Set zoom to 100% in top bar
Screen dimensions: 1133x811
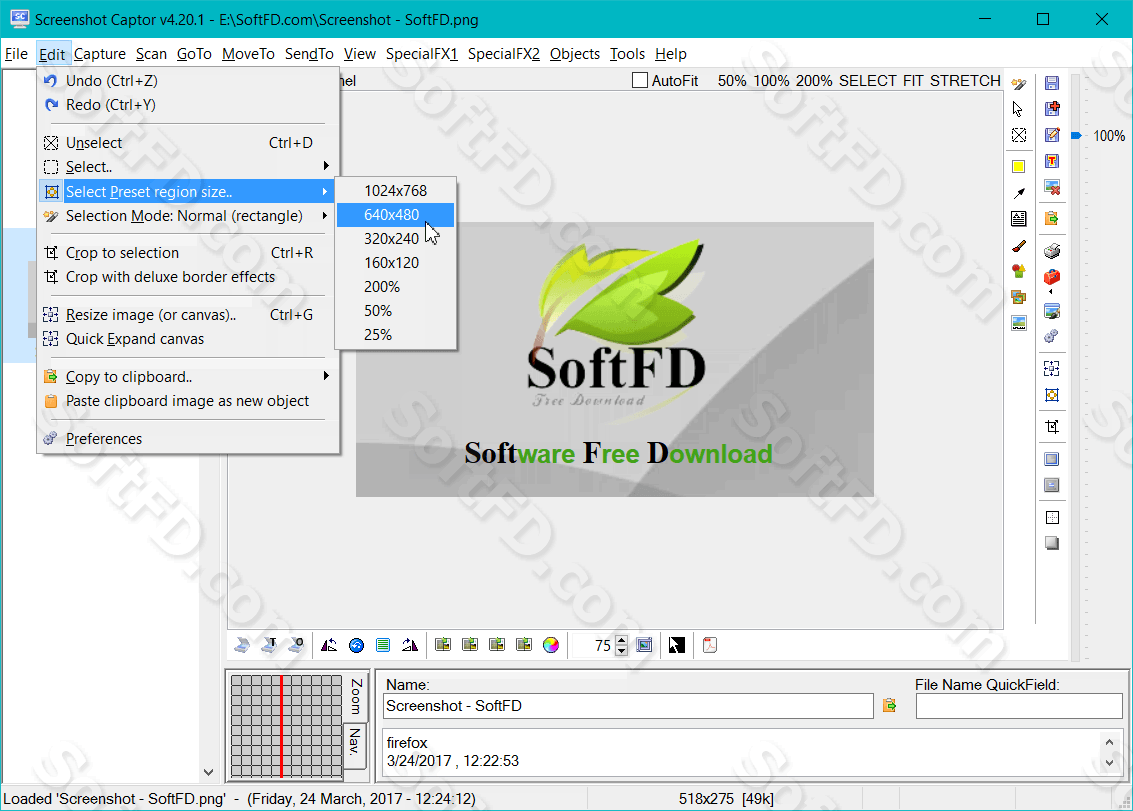pyautogui.click(x=772, y=81)
